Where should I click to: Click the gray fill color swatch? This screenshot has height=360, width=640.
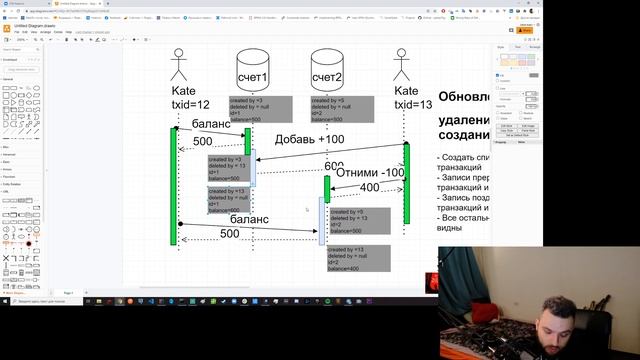pyautogui.click(x=534, y=76)
